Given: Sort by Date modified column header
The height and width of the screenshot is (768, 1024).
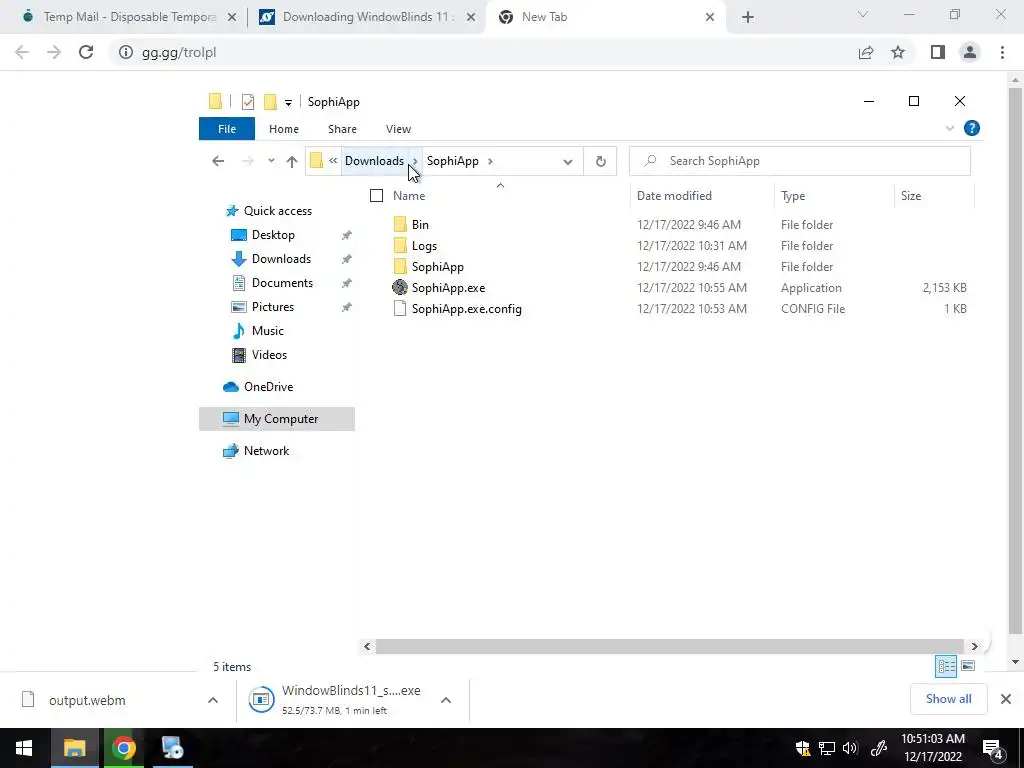Looking at the screenshot, I should (674, 196).
